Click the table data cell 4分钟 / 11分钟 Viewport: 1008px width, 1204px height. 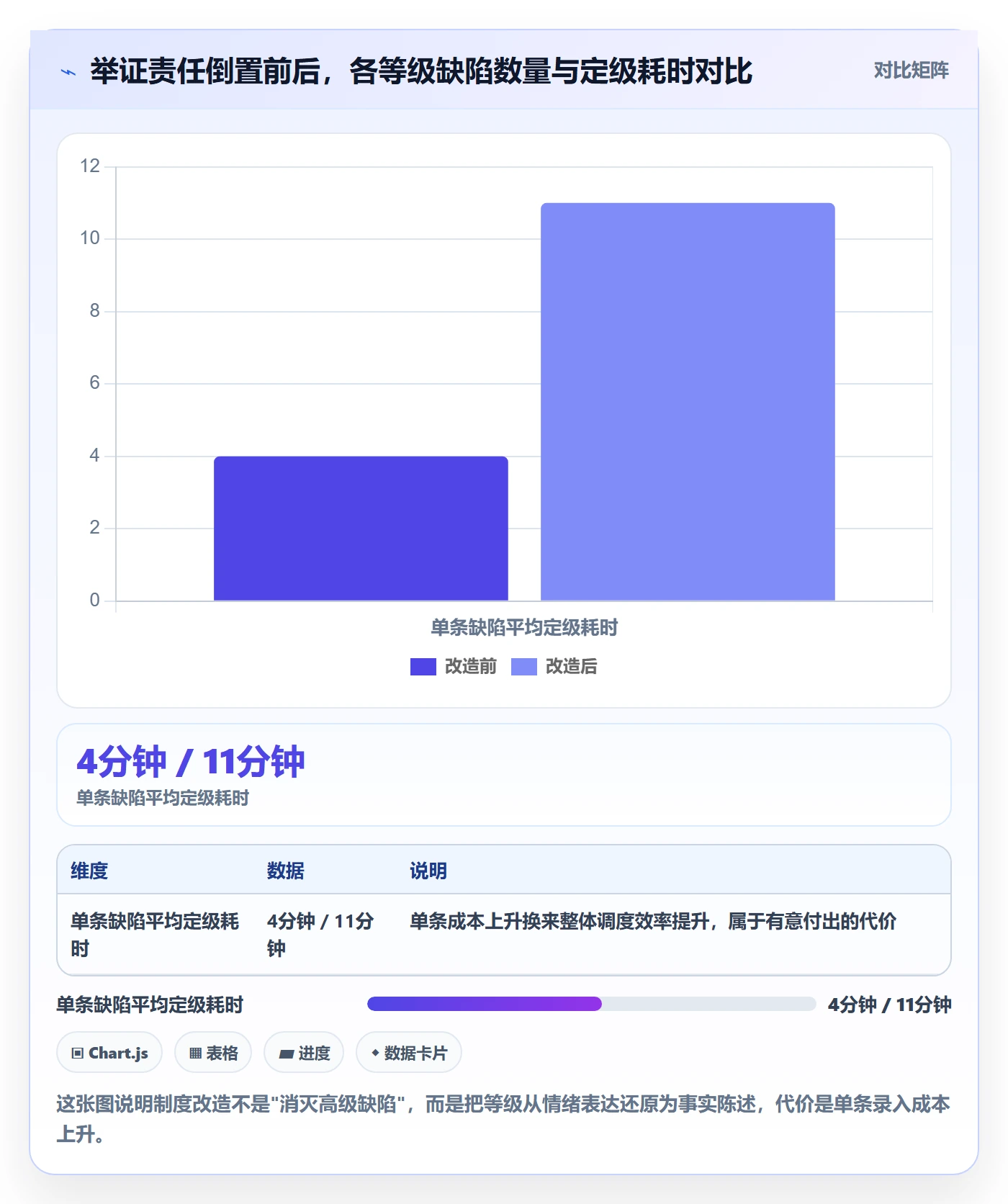pos(320,935)
